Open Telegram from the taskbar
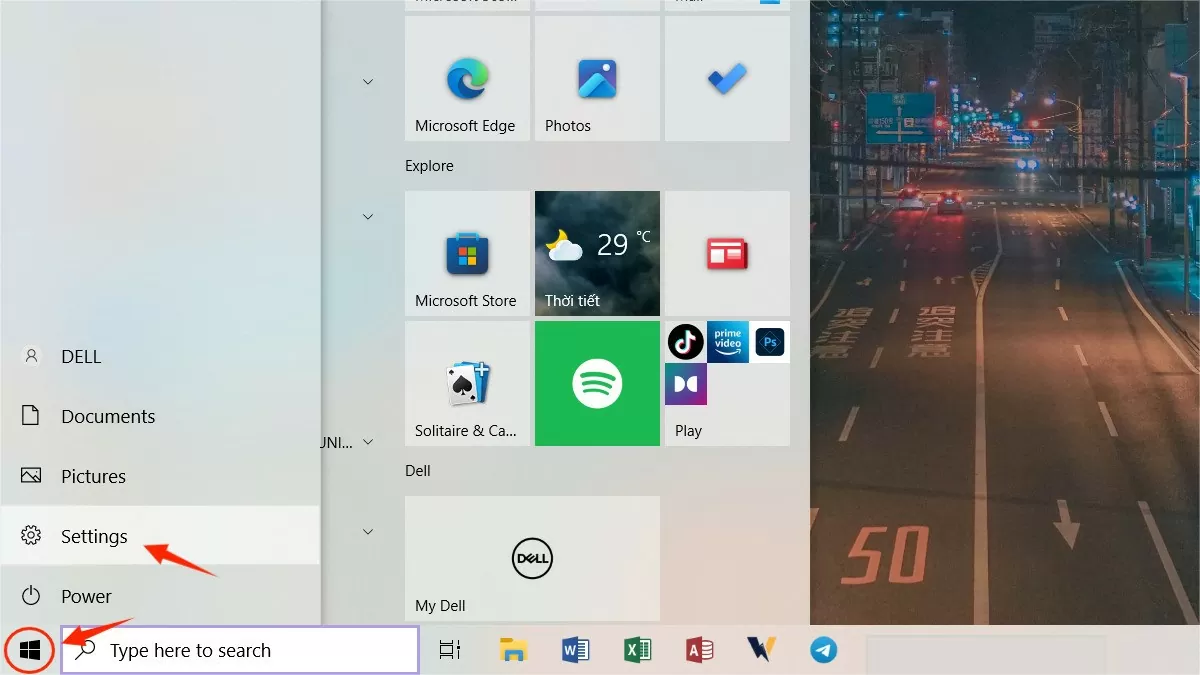This screenshot has width=1200, height=675. [x=823, y=650]
